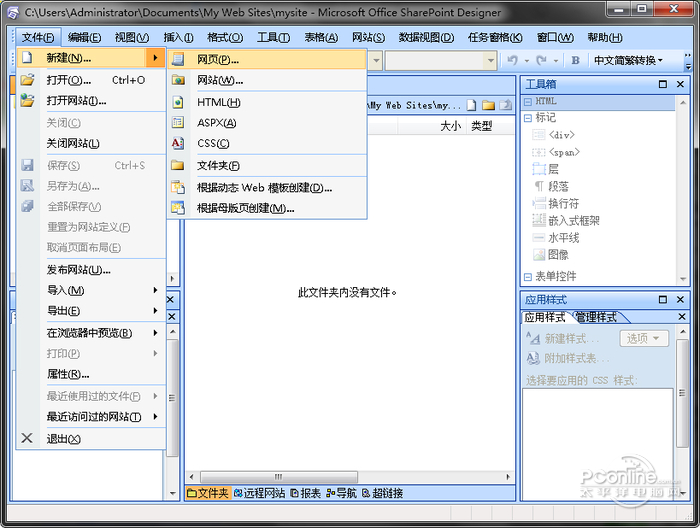This screenshot has width=700, height=528.
Task: Maximize the 工具箱 toolbox pane
Action: click(662, 84)
